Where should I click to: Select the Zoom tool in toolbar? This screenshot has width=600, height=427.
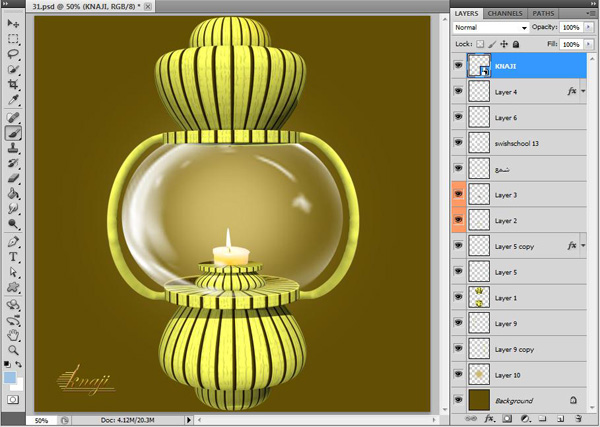(14, 350)
